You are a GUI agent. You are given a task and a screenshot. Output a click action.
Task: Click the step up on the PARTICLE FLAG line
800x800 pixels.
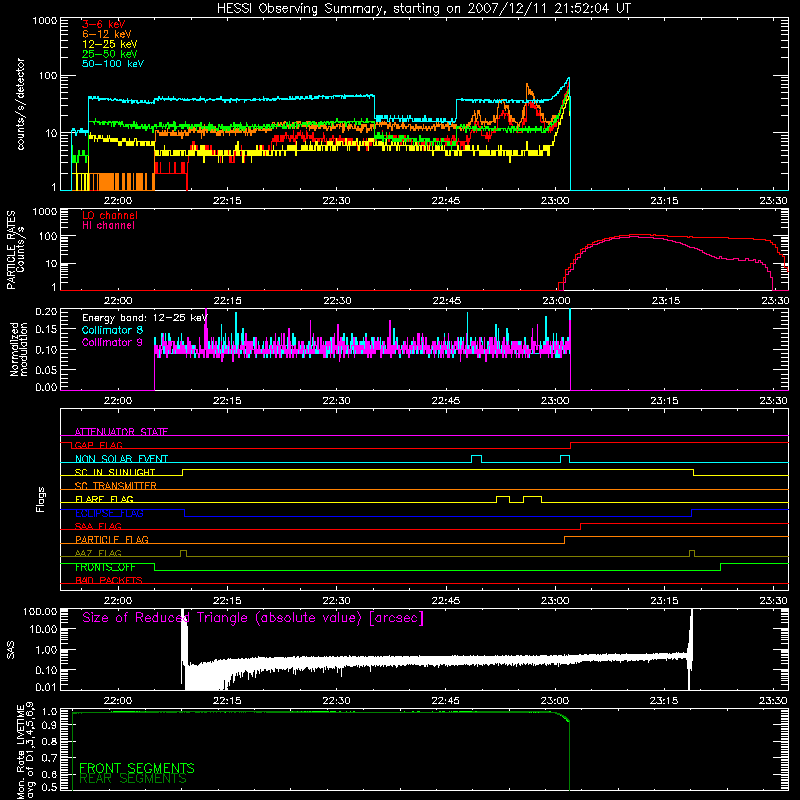(564, 540)
